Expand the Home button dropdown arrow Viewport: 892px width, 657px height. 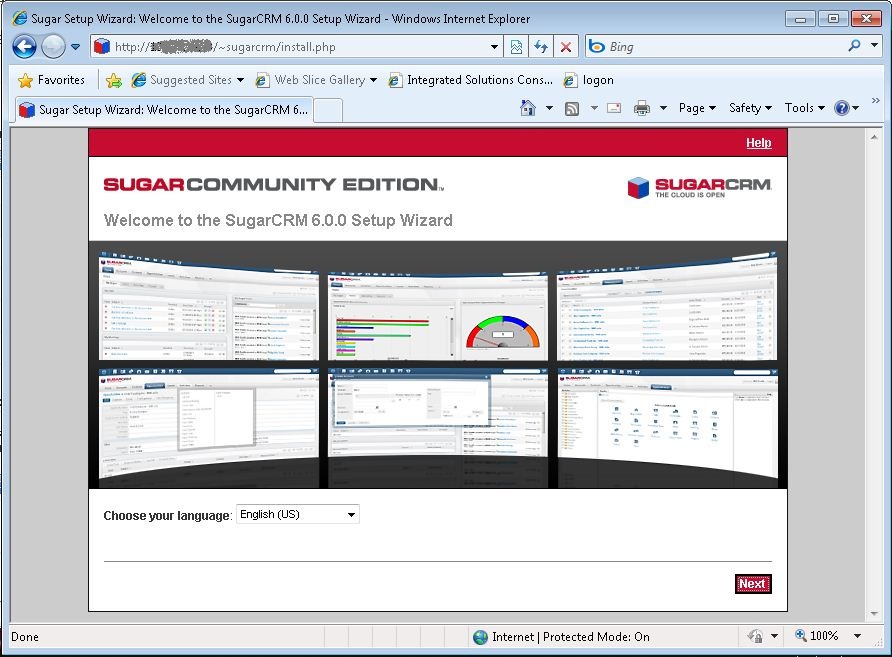[x=549, y=108]
